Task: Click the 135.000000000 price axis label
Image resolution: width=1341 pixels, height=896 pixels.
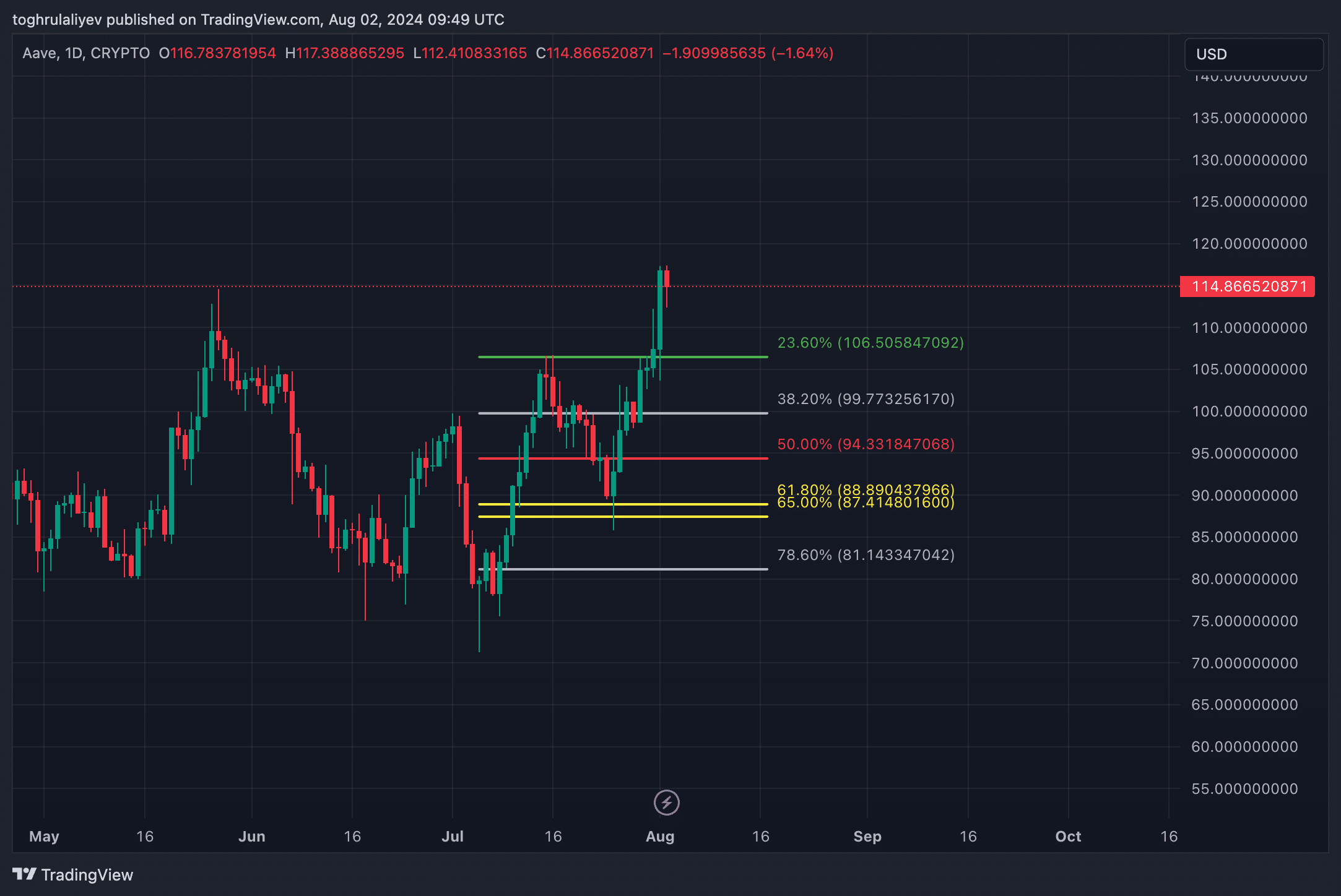Action: [1249, 118]
